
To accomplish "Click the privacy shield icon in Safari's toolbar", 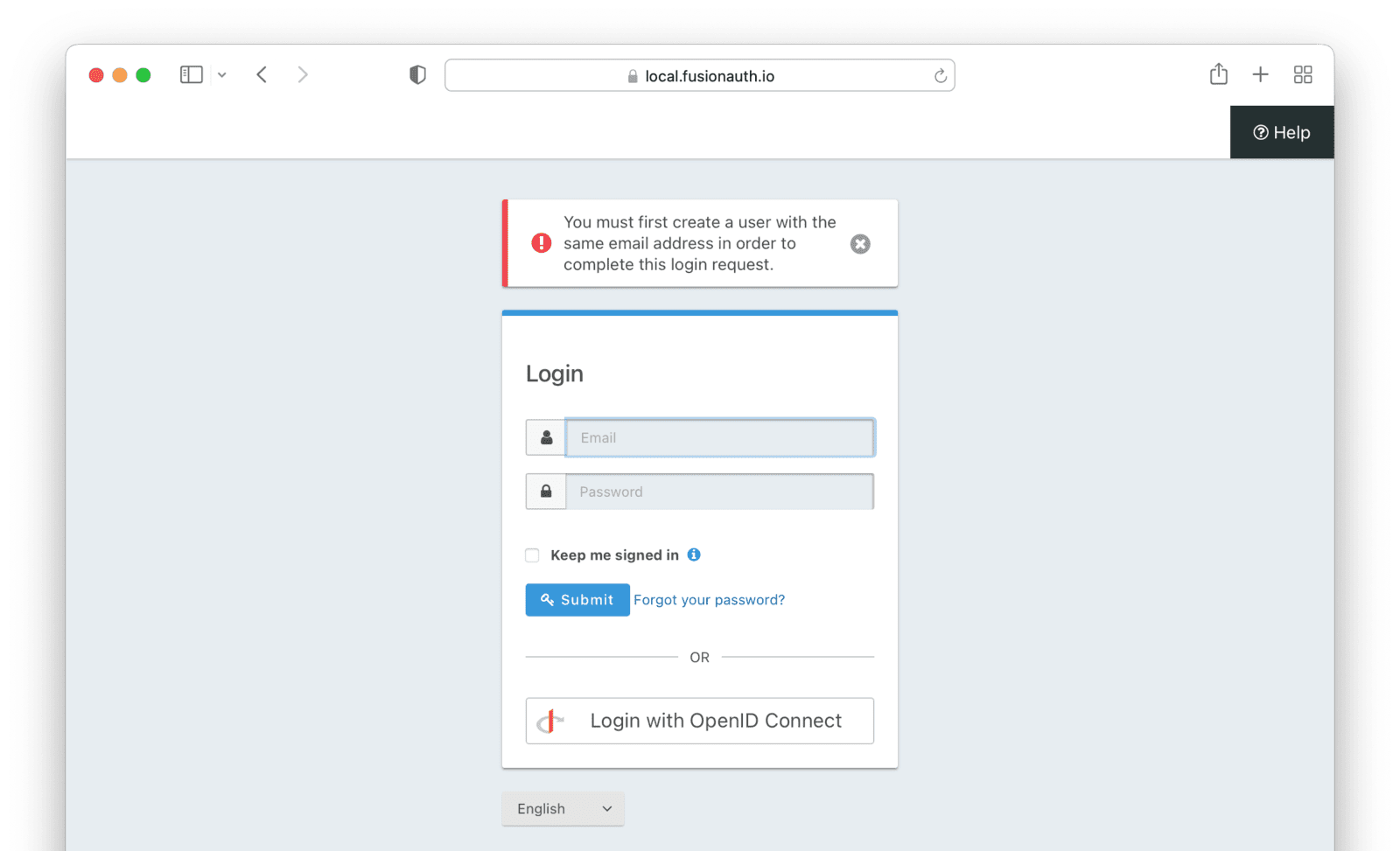I will (417, 74).
